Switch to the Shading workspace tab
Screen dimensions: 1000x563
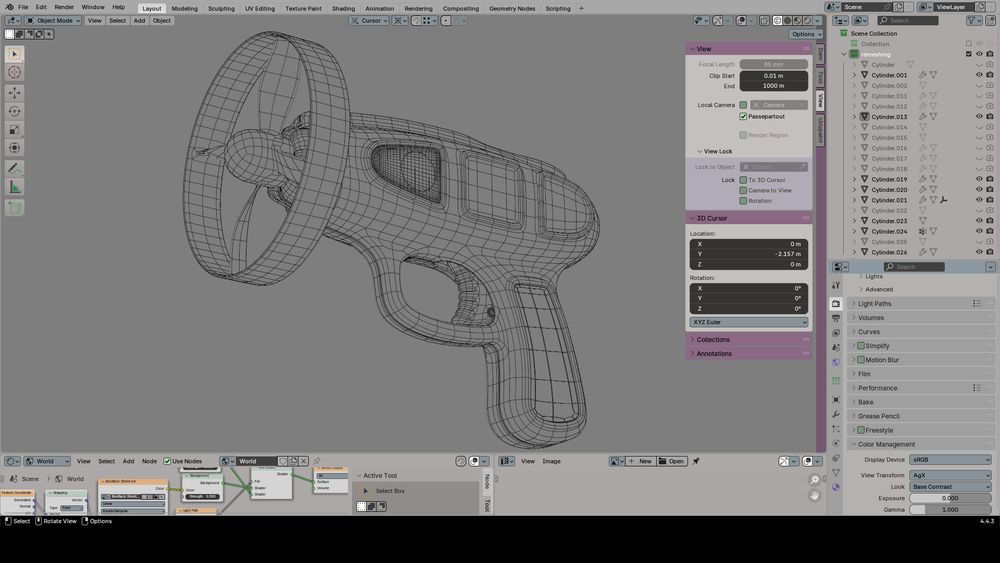coord(343,8)
